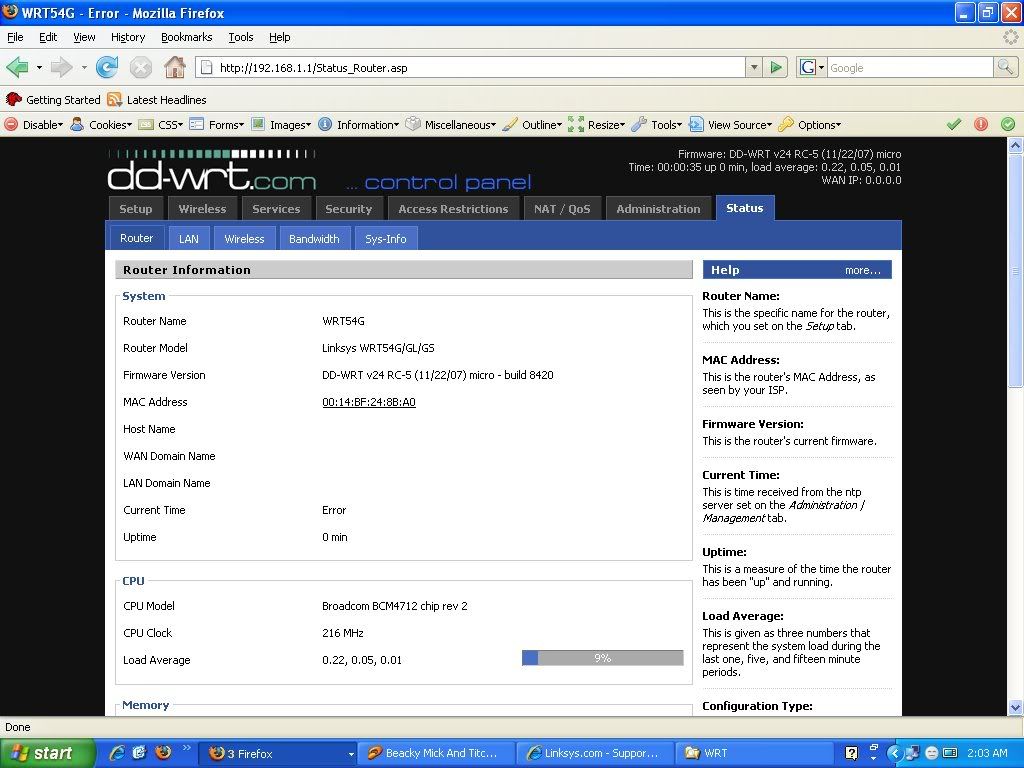Reload the page with the refresh icon
This screenshot has height=768, width=1024.
tap(107, 67)
